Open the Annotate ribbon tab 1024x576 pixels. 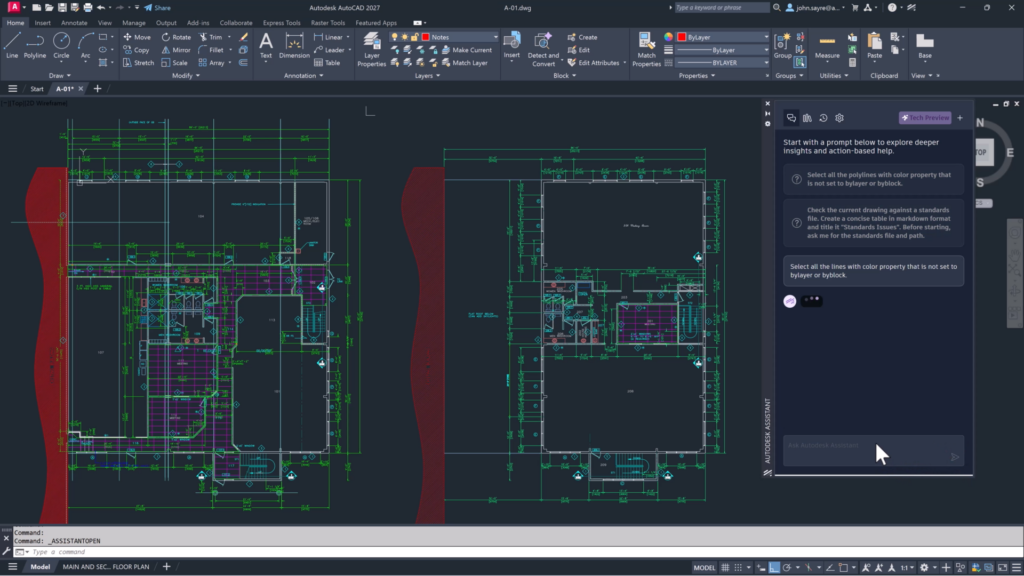(x=74, y=23)
